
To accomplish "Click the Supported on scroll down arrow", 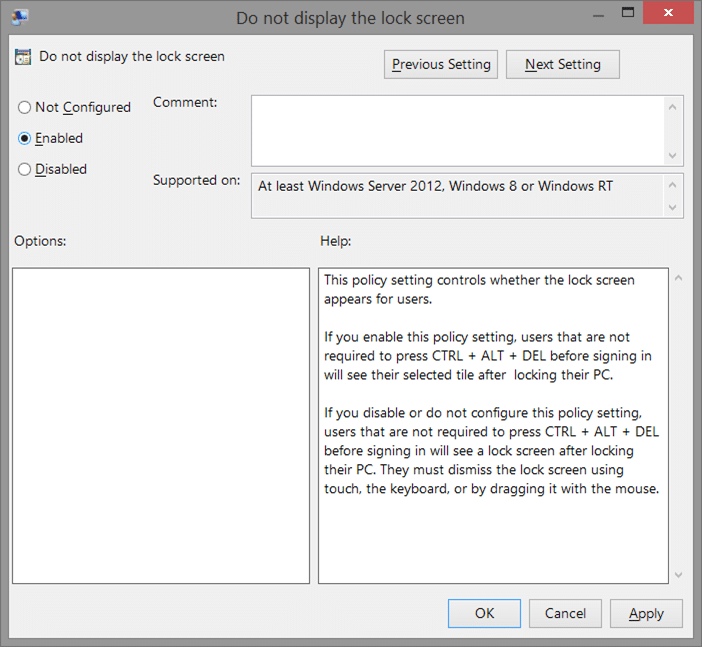I will [672, 207].
